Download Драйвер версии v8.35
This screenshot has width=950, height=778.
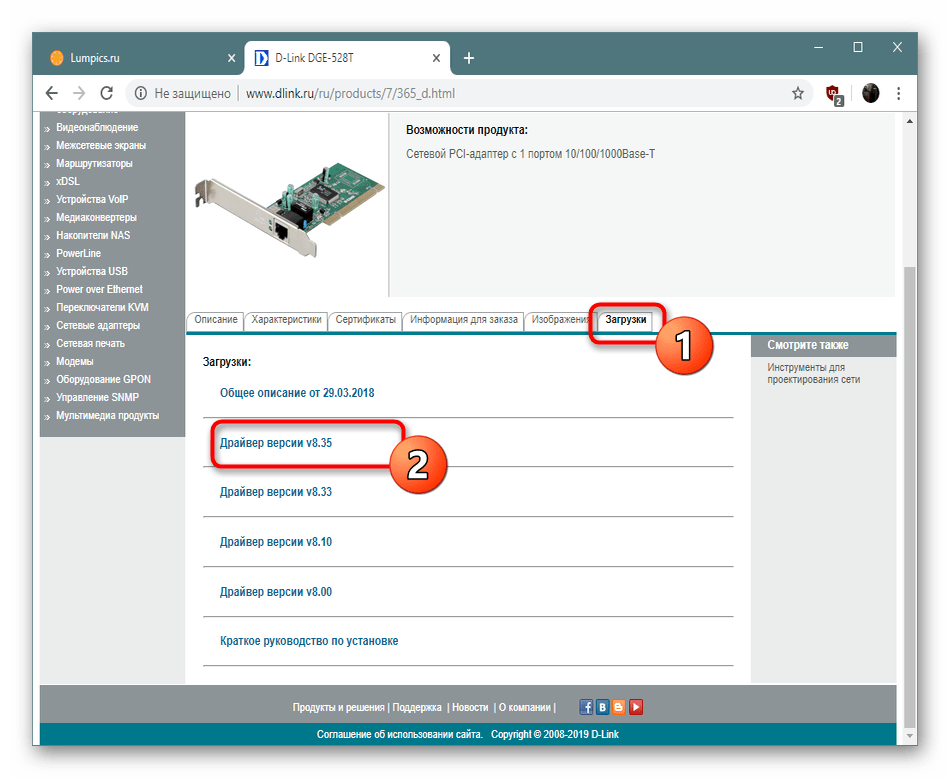click(x=275, y=442)
